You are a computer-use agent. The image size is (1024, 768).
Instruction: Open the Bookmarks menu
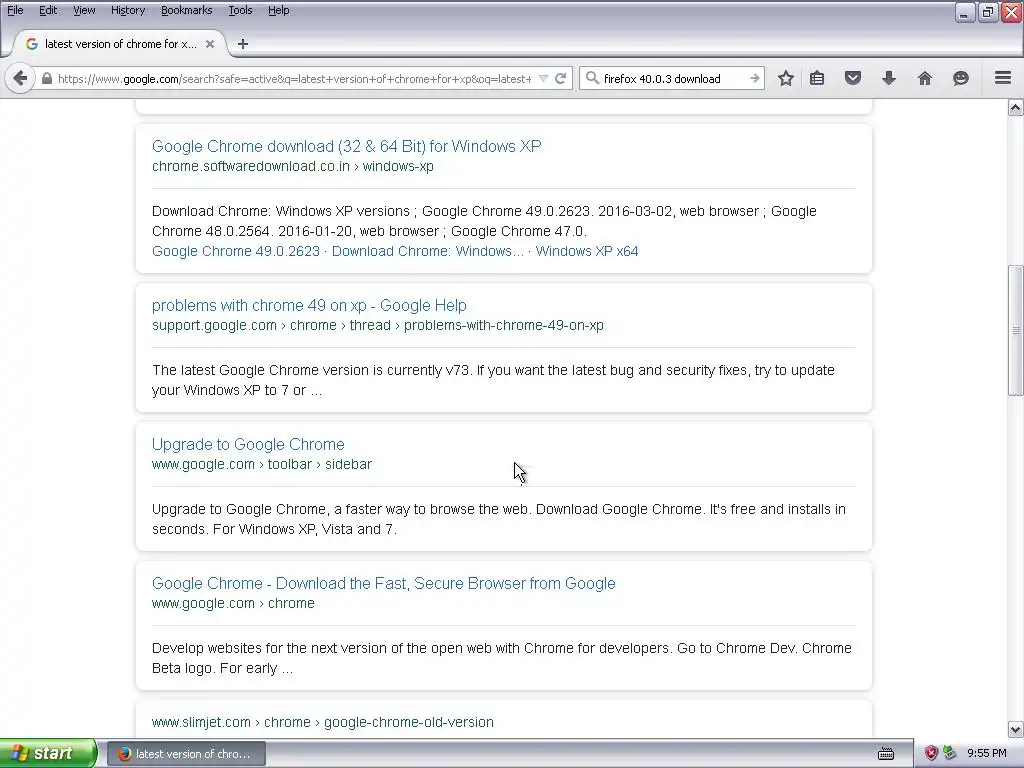click(187, 10)
